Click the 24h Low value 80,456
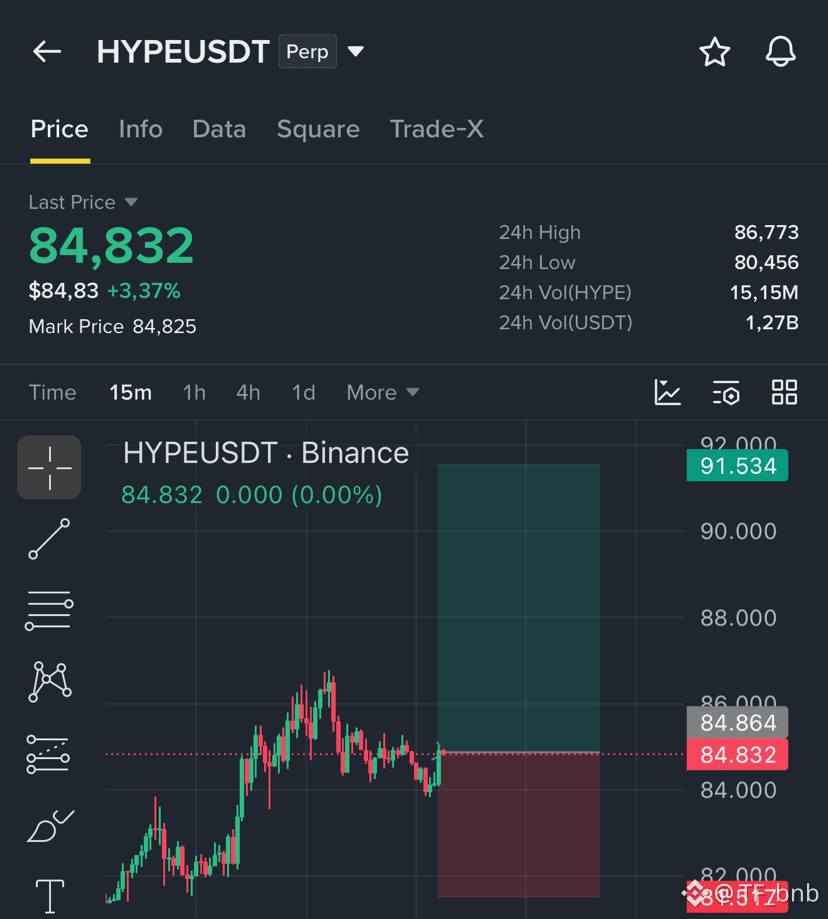Viewport: 828px width, 919px height. (x=766, y=262)
